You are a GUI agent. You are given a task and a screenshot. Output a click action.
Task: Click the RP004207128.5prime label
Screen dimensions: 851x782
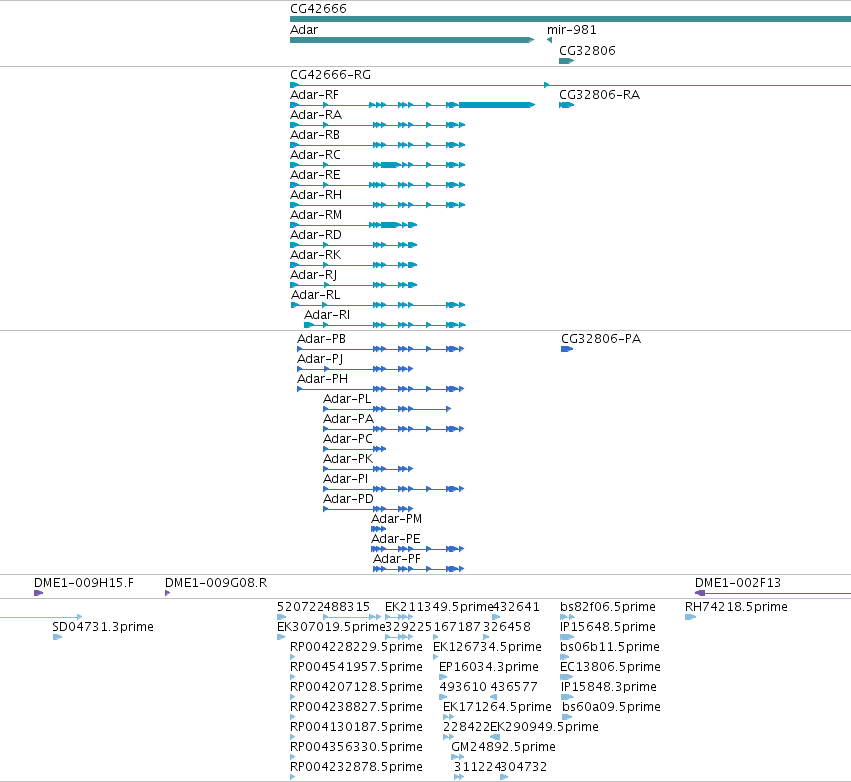coord(356,687)
